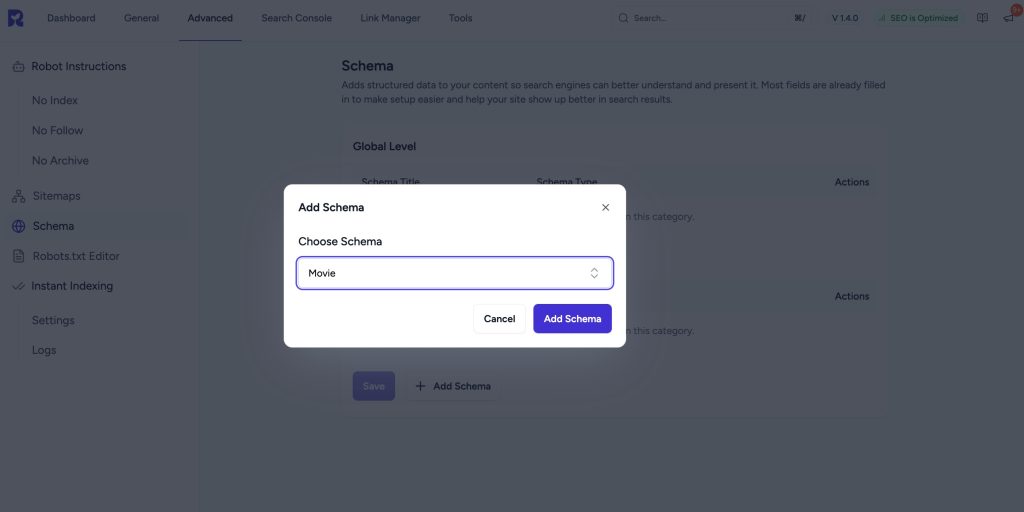Click the Instant Indexing double-check icon

[x=18, y=286]
